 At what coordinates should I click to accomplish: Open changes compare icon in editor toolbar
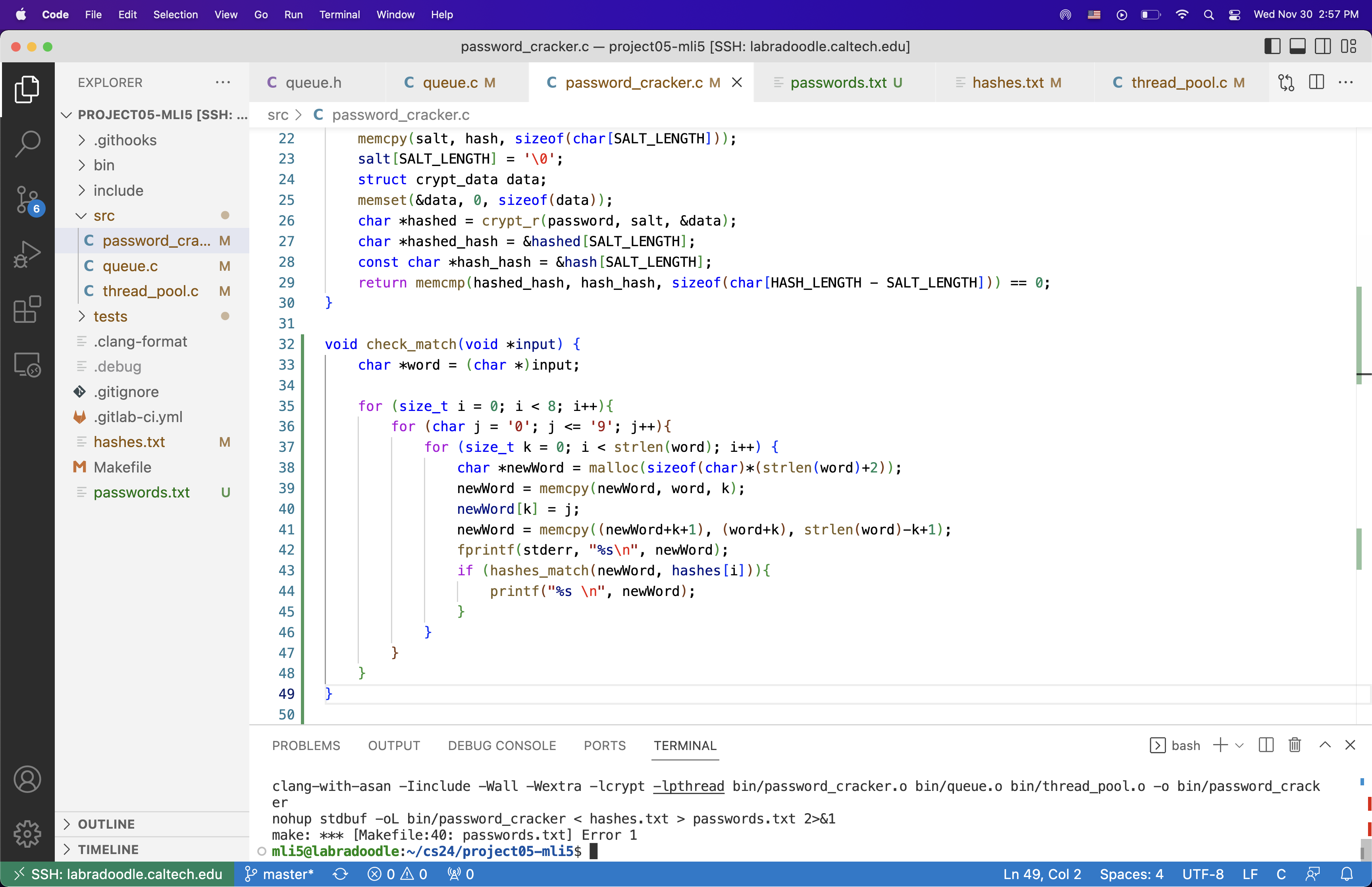coord(1285,82)
